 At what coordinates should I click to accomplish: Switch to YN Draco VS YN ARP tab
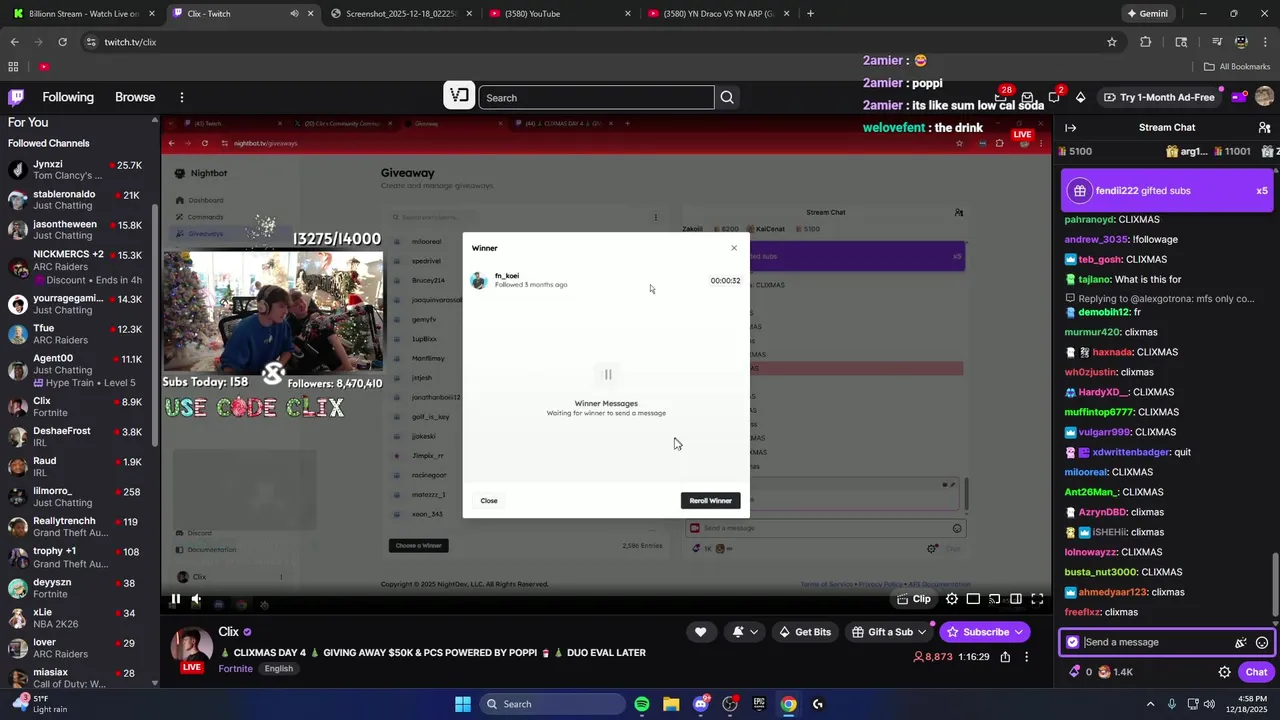[719, 14]
